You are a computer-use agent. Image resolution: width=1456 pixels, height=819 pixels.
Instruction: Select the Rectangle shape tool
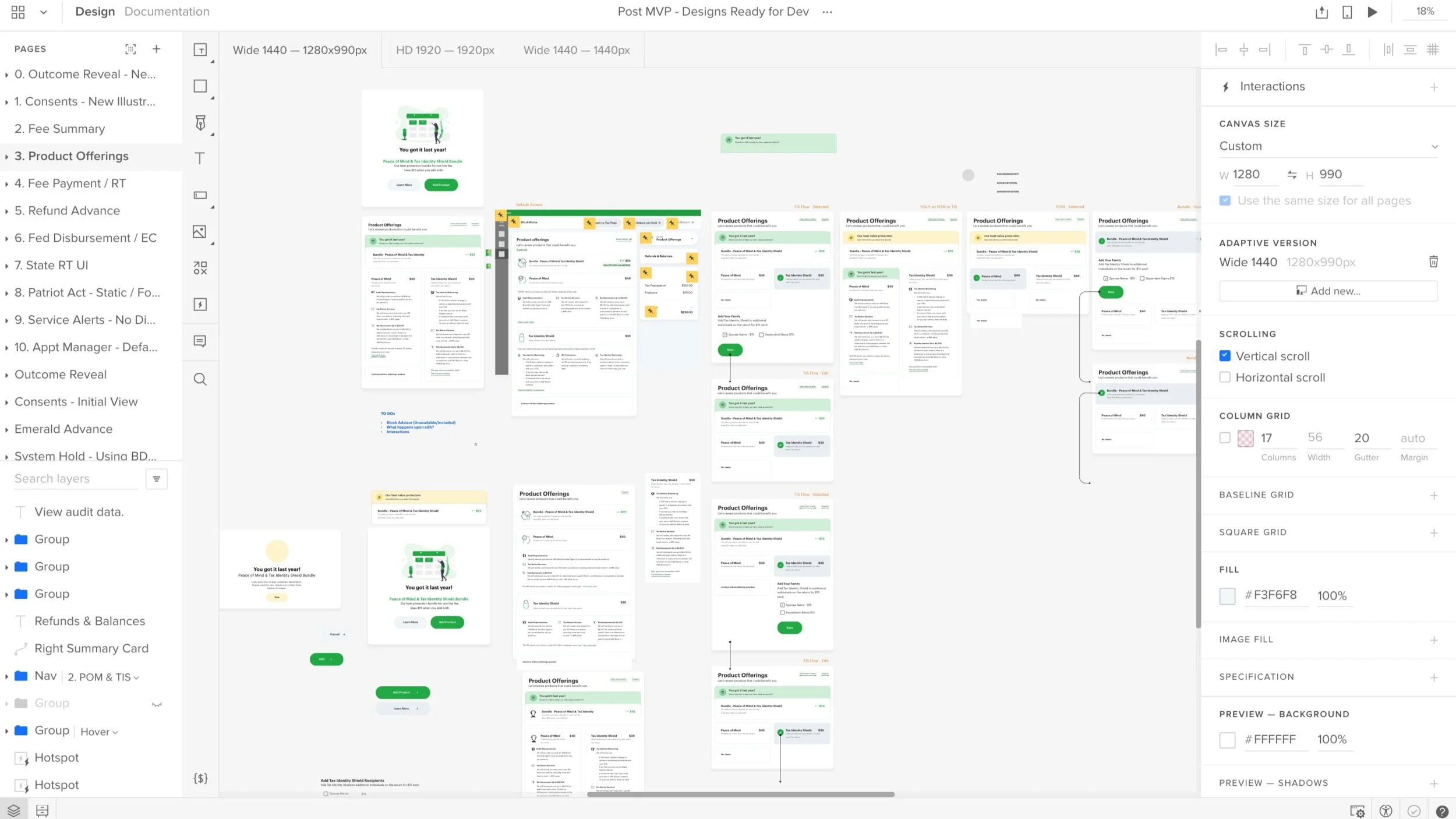(x=200, y=86)
